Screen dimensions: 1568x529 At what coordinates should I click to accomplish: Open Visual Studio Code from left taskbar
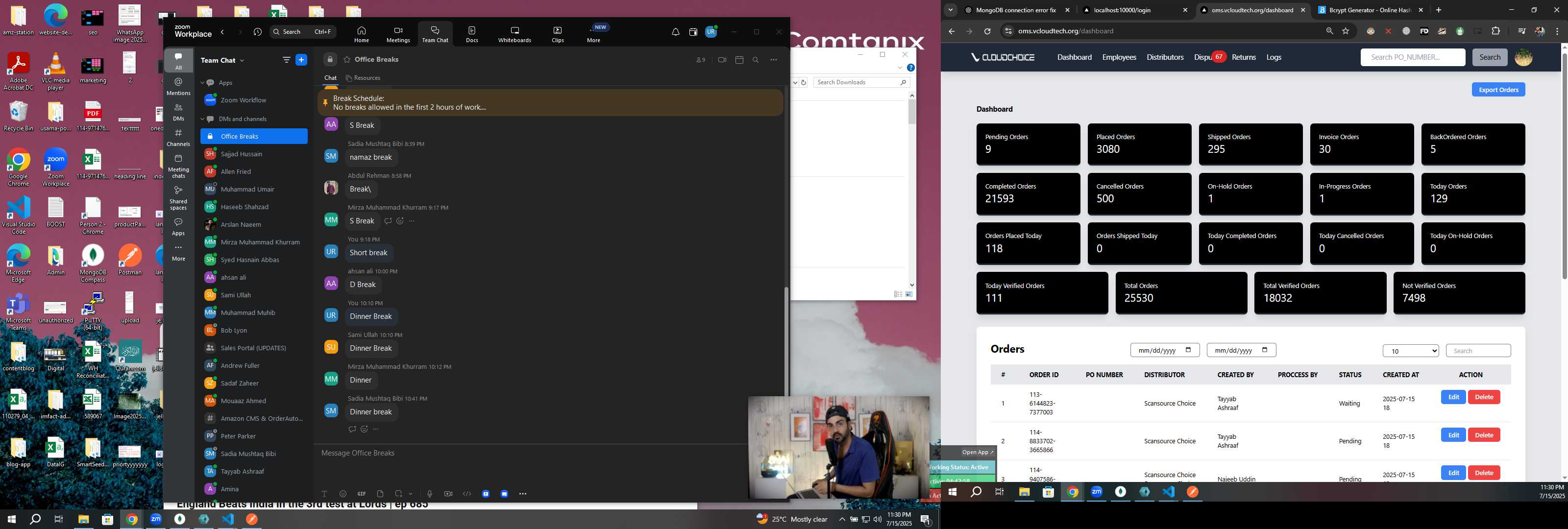tap(228, 519)
